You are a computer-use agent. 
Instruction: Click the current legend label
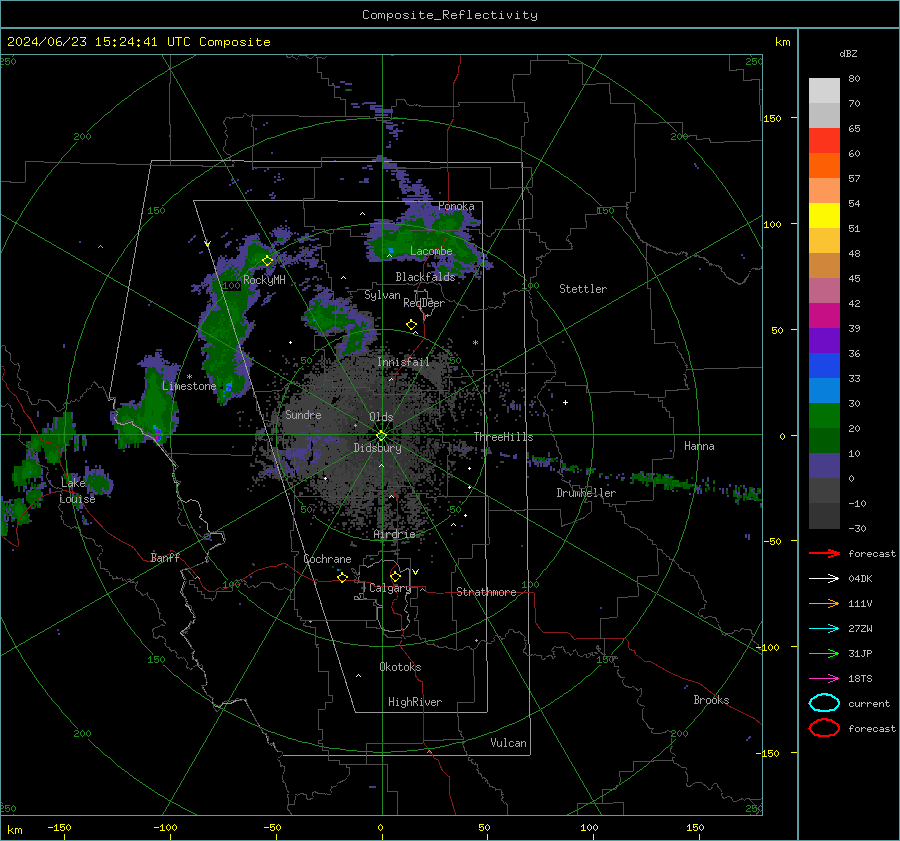[869, 703]
